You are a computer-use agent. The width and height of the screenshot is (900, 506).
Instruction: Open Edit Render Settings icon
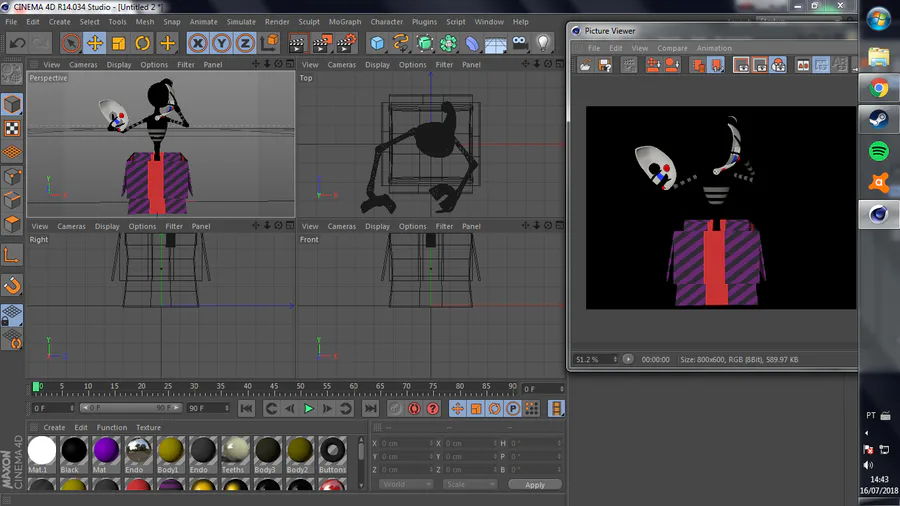[x=346, y=43]
